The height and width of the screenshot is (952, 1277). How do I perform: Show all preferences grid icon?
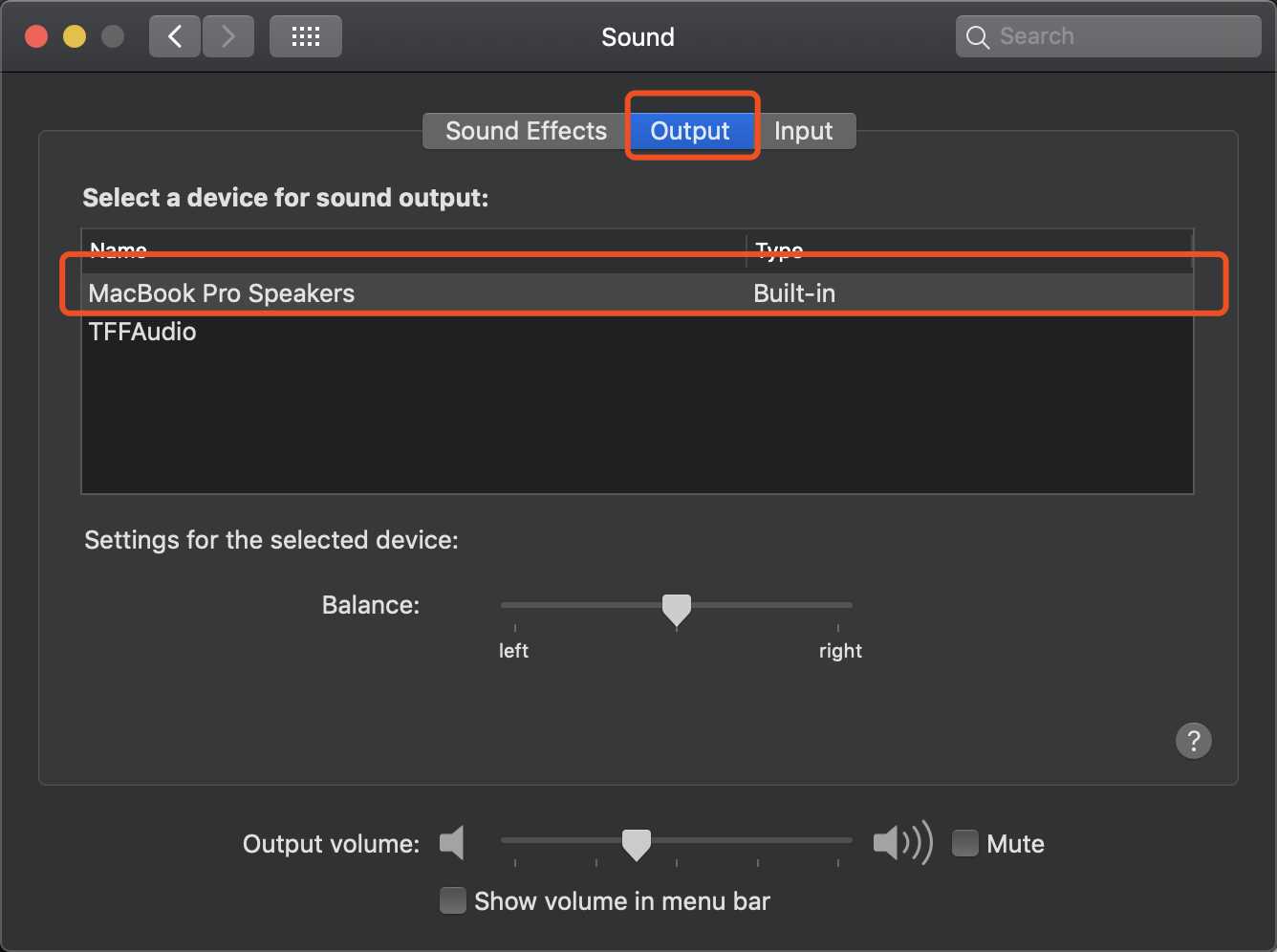click(306, 36)
